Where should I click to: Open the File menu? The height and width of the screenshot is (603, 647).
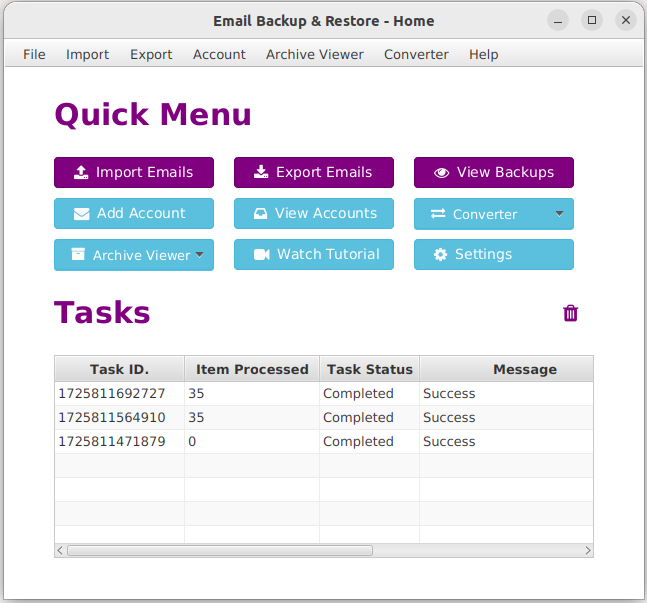pos(34,54)
